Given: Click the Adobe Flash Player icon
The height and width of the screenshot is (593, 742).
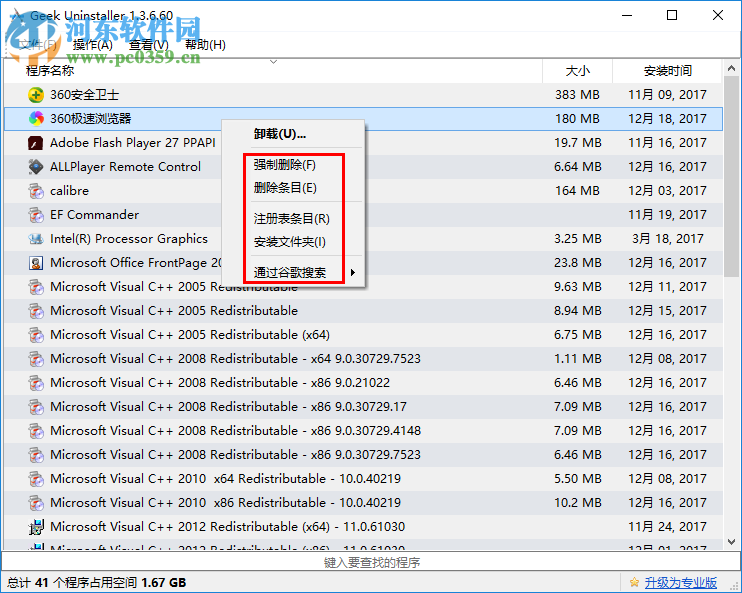Looking at the screenshot, I should click(x=36, y=142).
